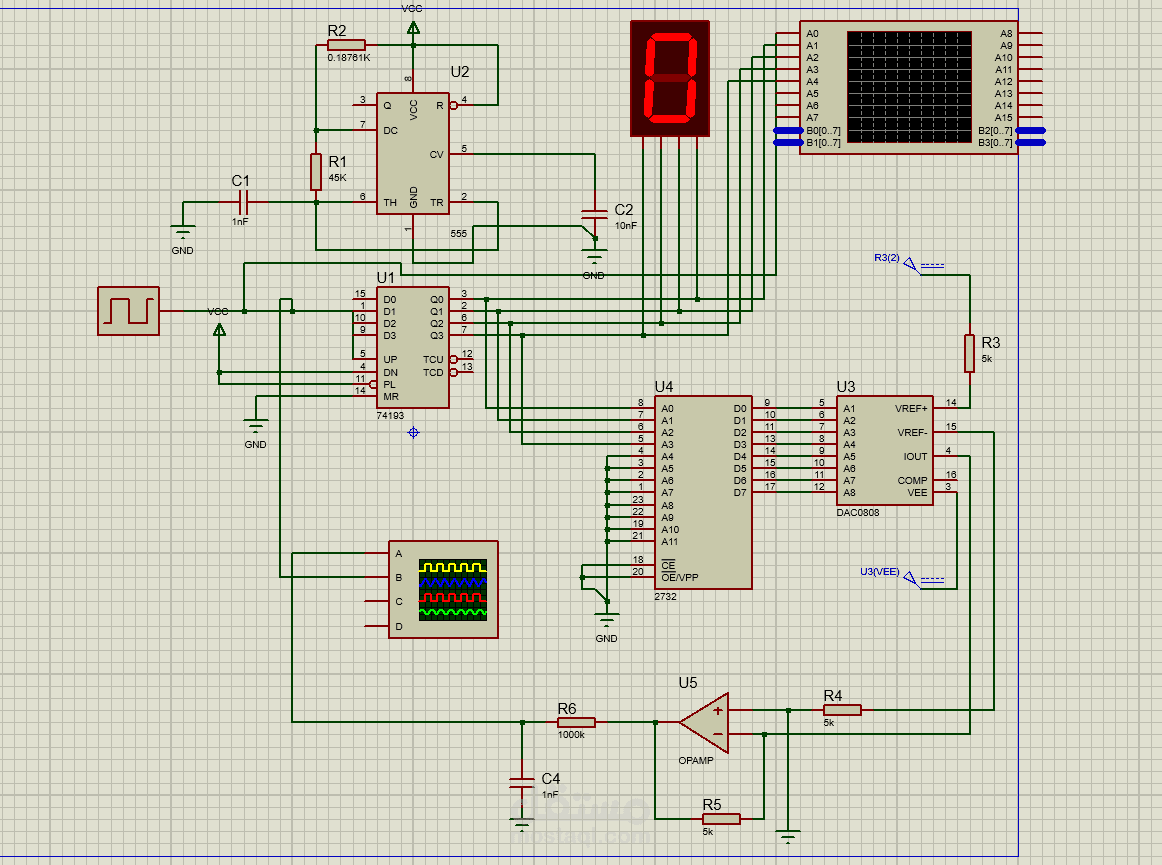Click the 2732 part label
Screen dimensions: 1162x865
pos(665,596)
